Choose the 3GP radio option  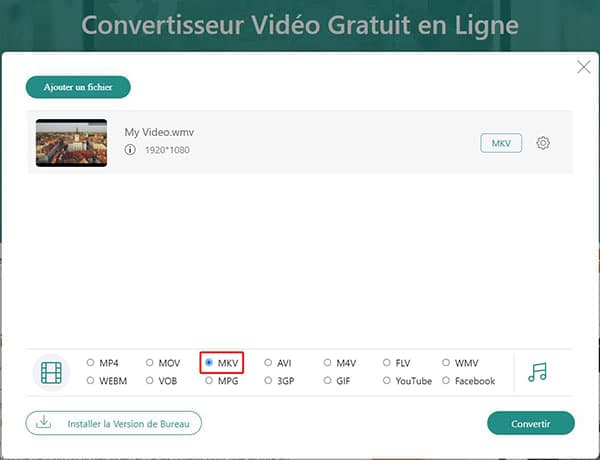click(x=268, y=380)
